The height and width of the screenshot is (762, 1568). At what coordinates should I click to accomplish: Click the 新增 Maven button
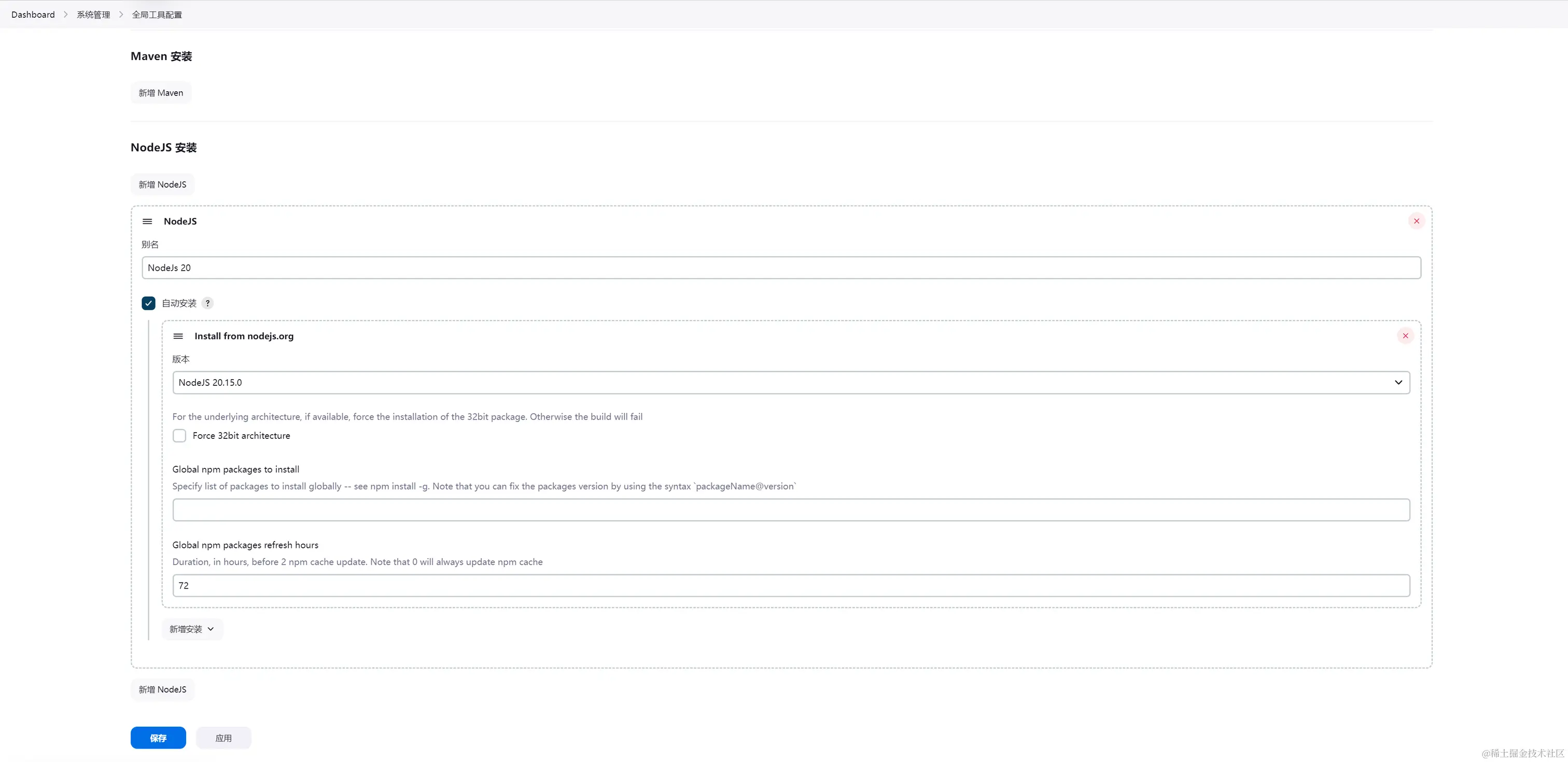161,93
